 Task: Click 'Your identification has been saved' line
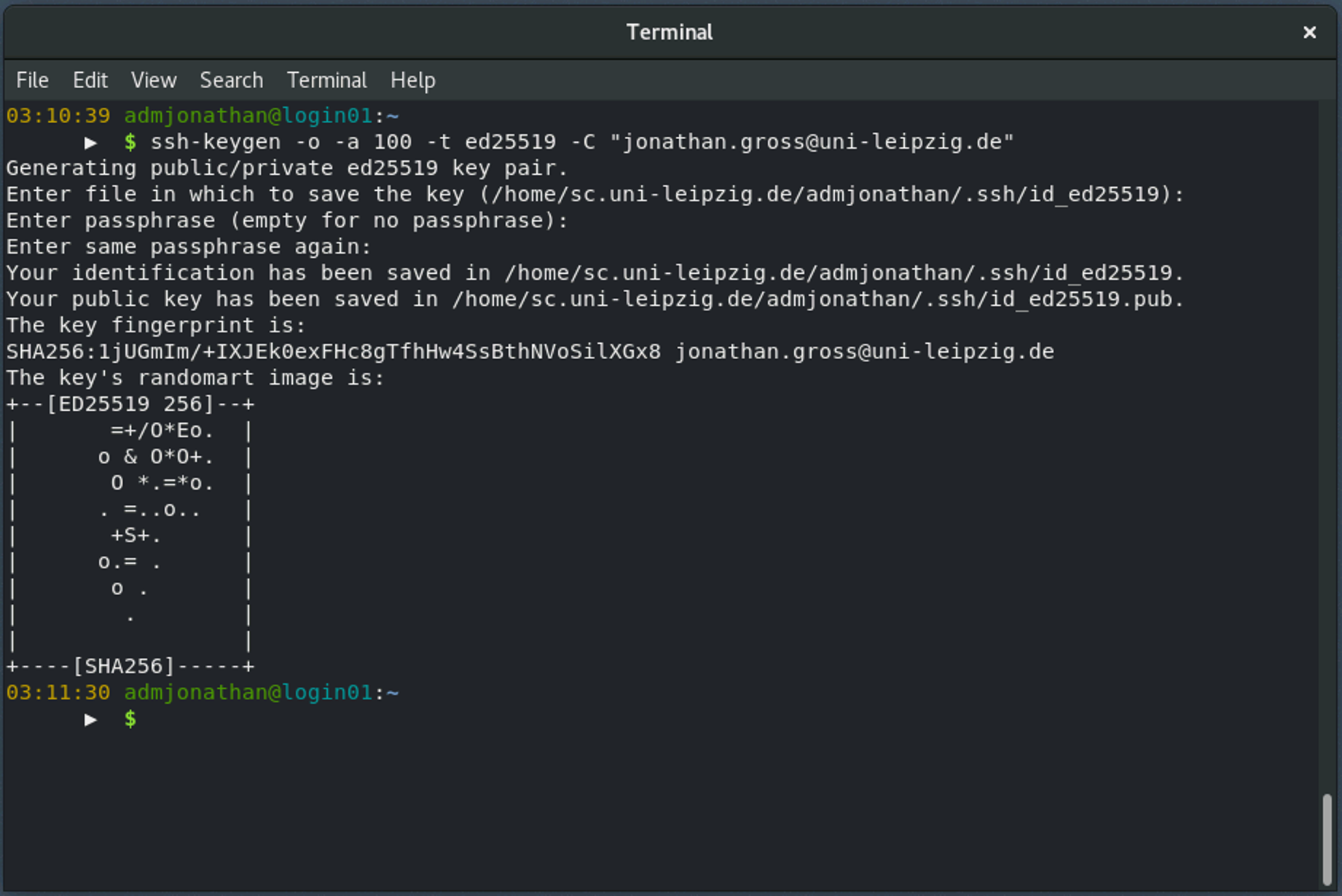click(x=595, y=273)
